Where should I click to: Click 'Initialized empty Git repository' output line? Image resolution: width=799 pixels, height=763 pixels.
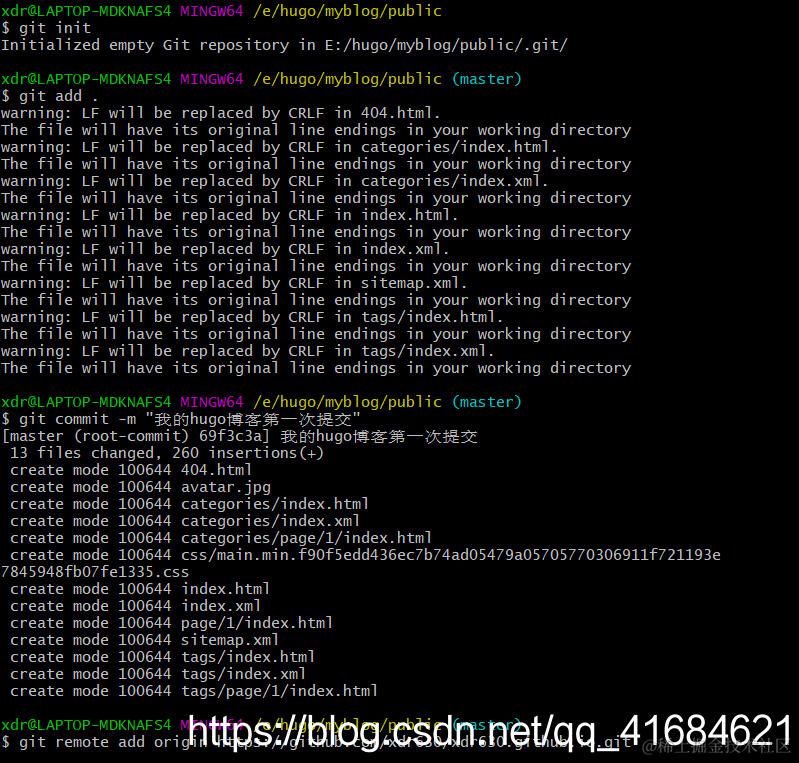tap(284, 45)
